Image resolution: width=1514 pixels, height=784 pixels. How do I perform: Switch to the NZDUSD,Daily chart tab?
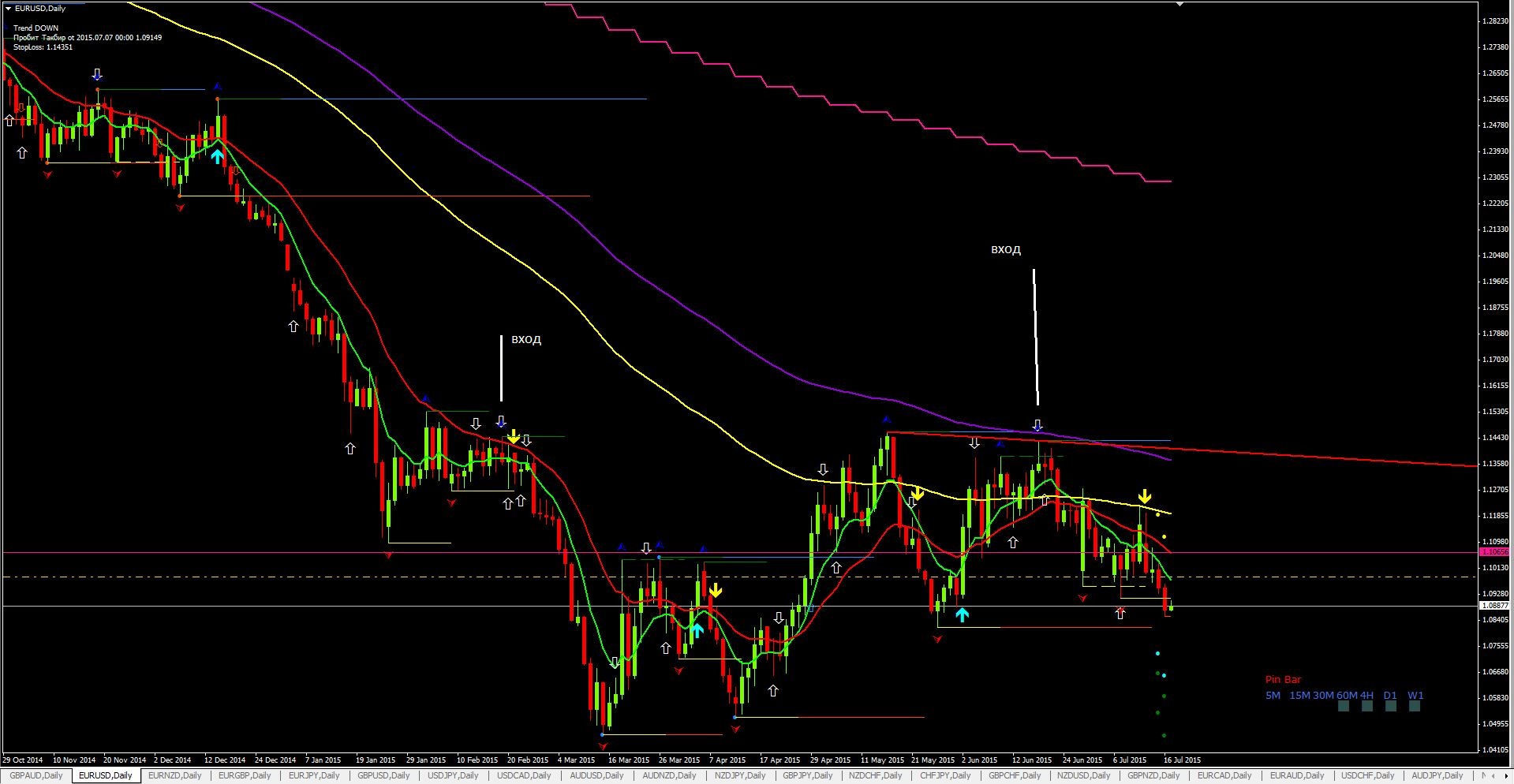1083,776
